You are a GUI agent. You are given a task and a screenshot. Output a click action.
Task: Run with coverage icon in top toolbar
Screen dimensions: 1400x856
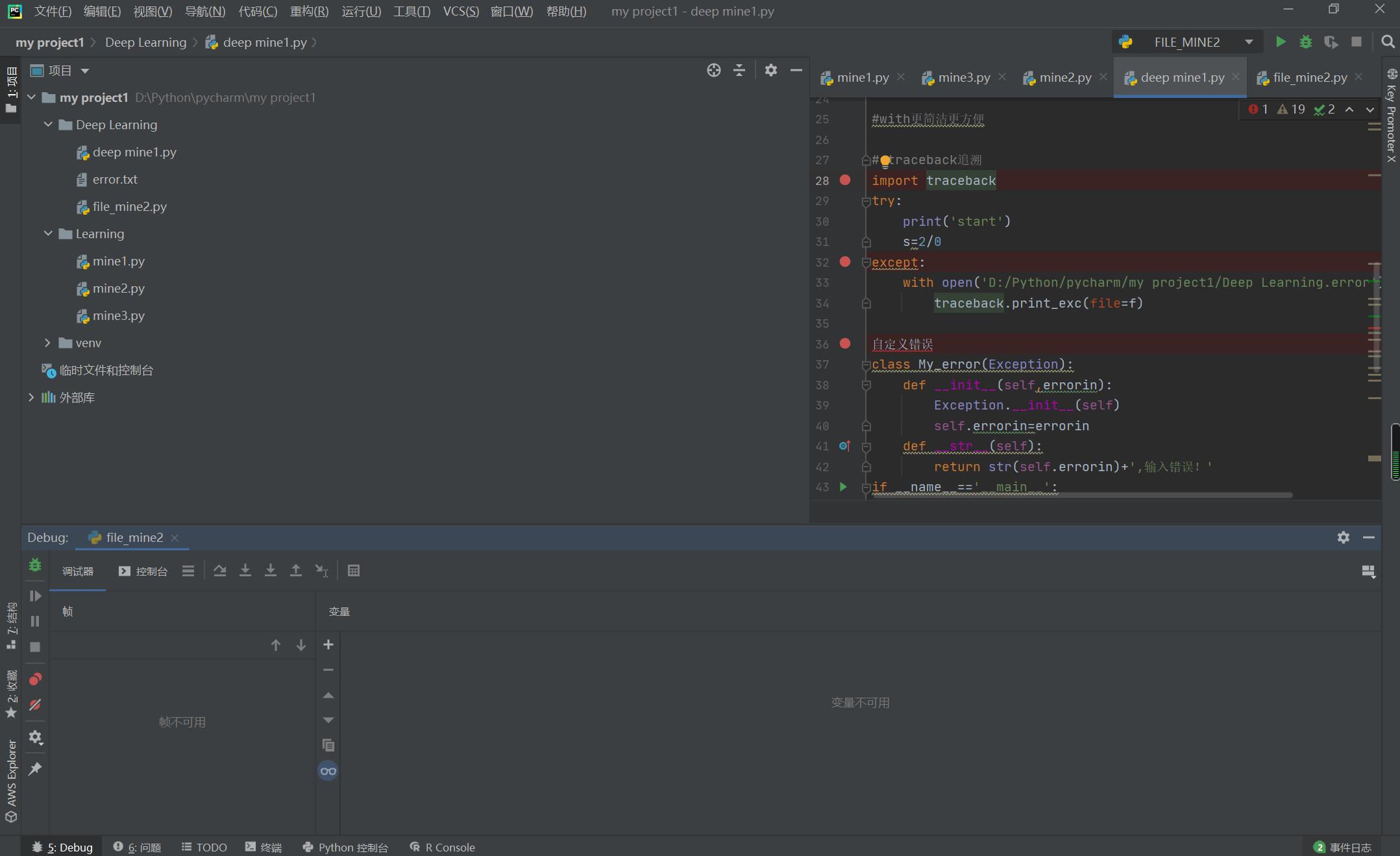[x=1331, y=42]
